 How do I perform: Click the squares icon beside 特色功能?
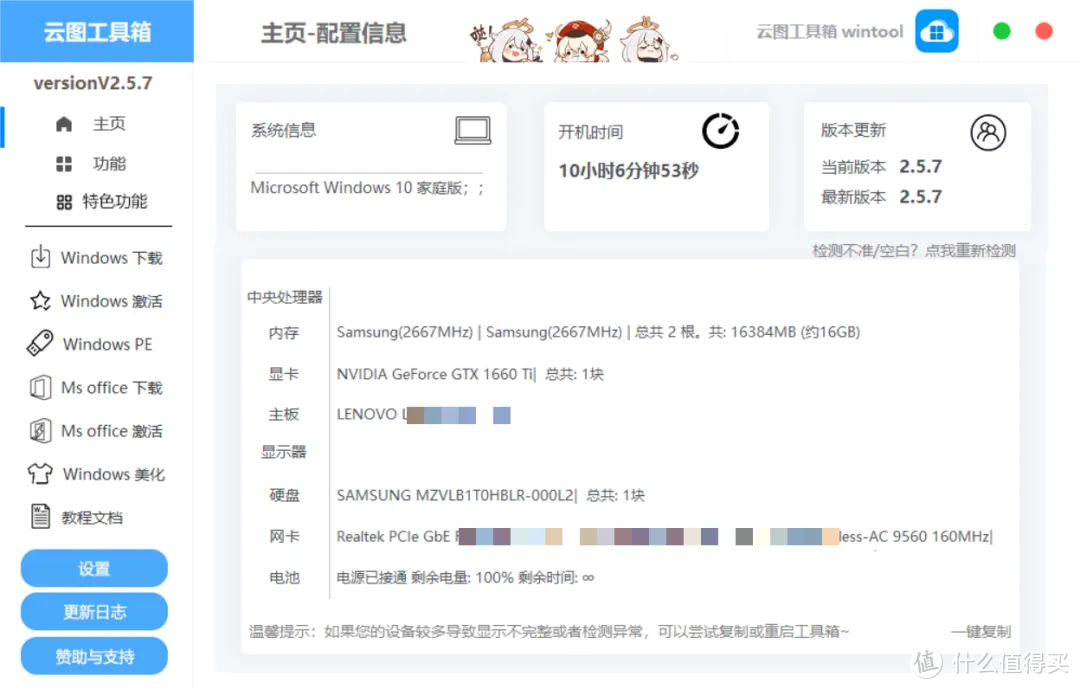64,202
